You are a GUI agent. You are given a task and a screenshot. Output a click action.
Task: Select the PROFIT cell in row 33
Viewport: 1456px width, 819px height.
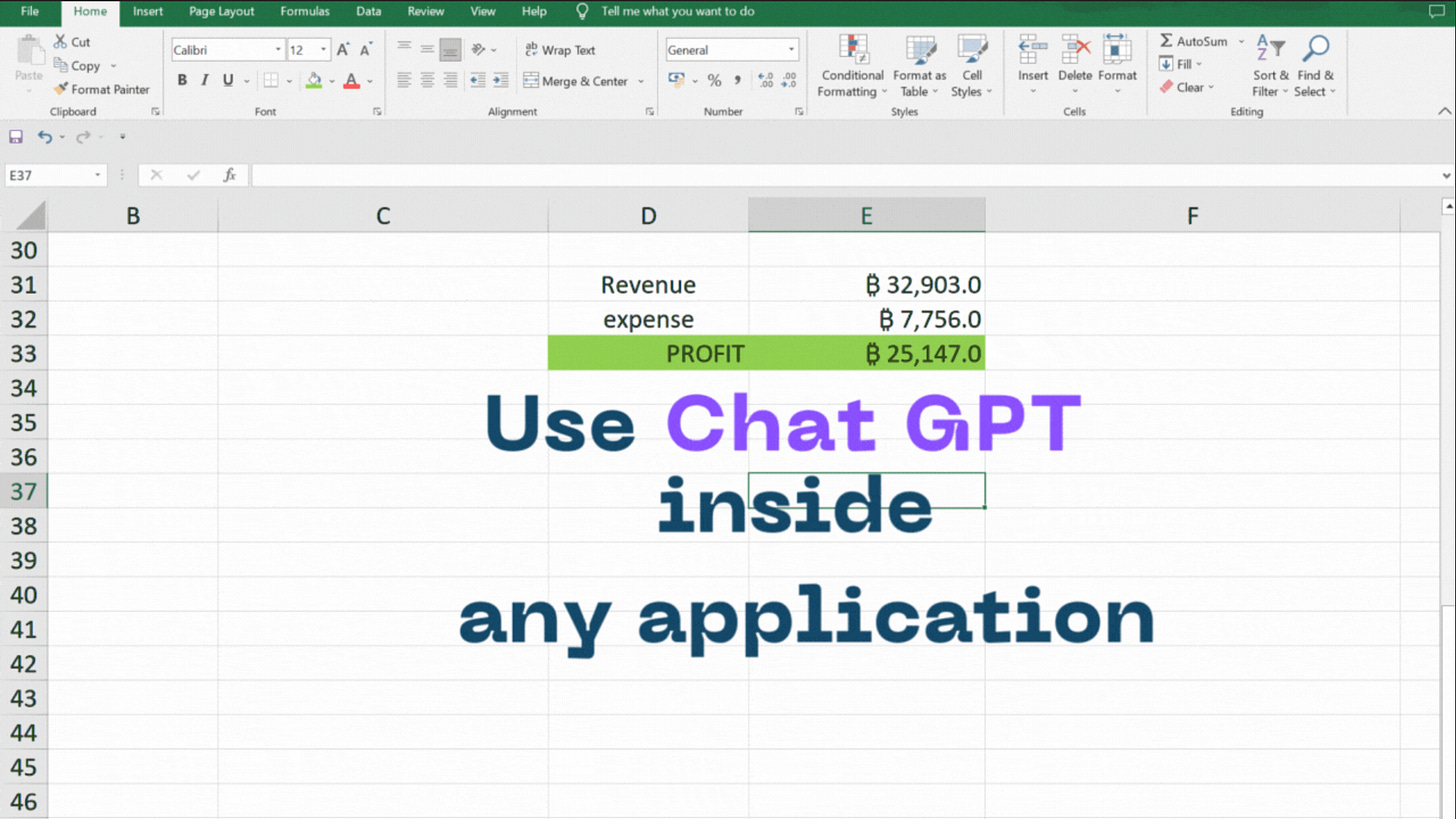[x=648, y=353]
